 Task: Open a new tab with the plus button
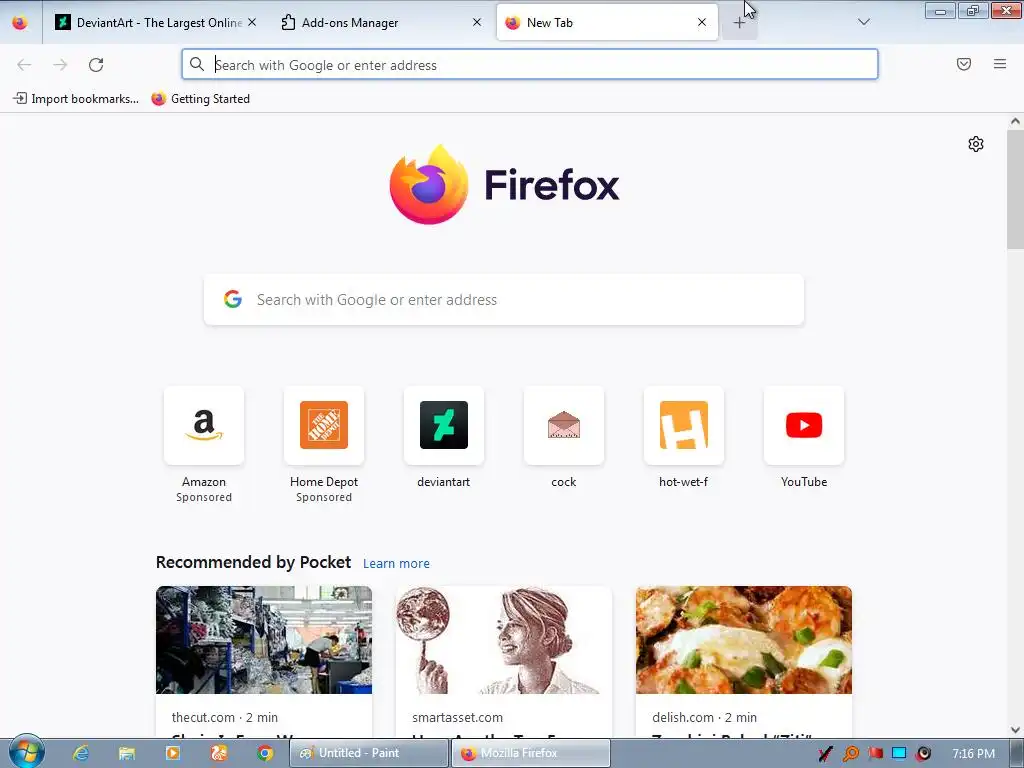tap(739, 23)
